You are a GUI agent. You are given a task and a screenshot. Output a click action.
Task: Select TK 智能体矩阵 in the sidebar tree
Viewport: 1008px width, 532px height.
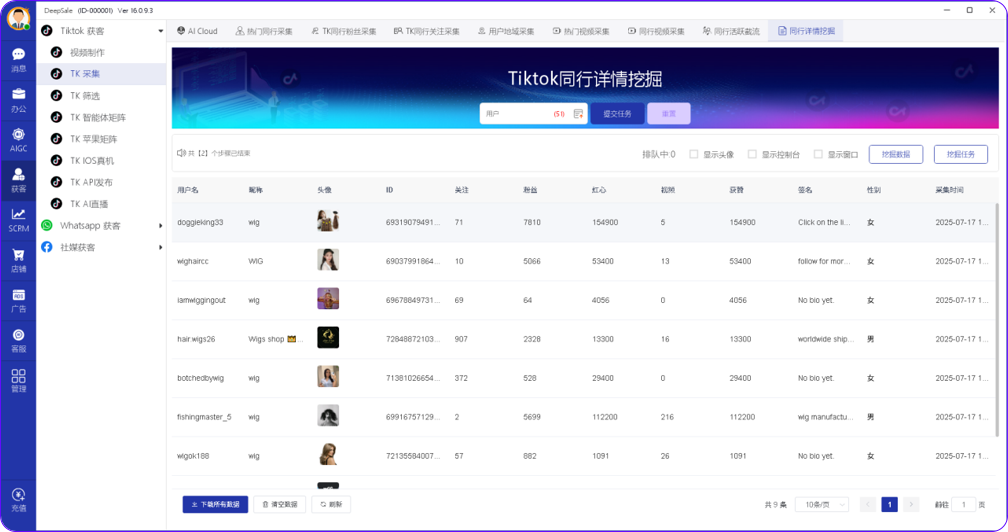click(98, 117)
